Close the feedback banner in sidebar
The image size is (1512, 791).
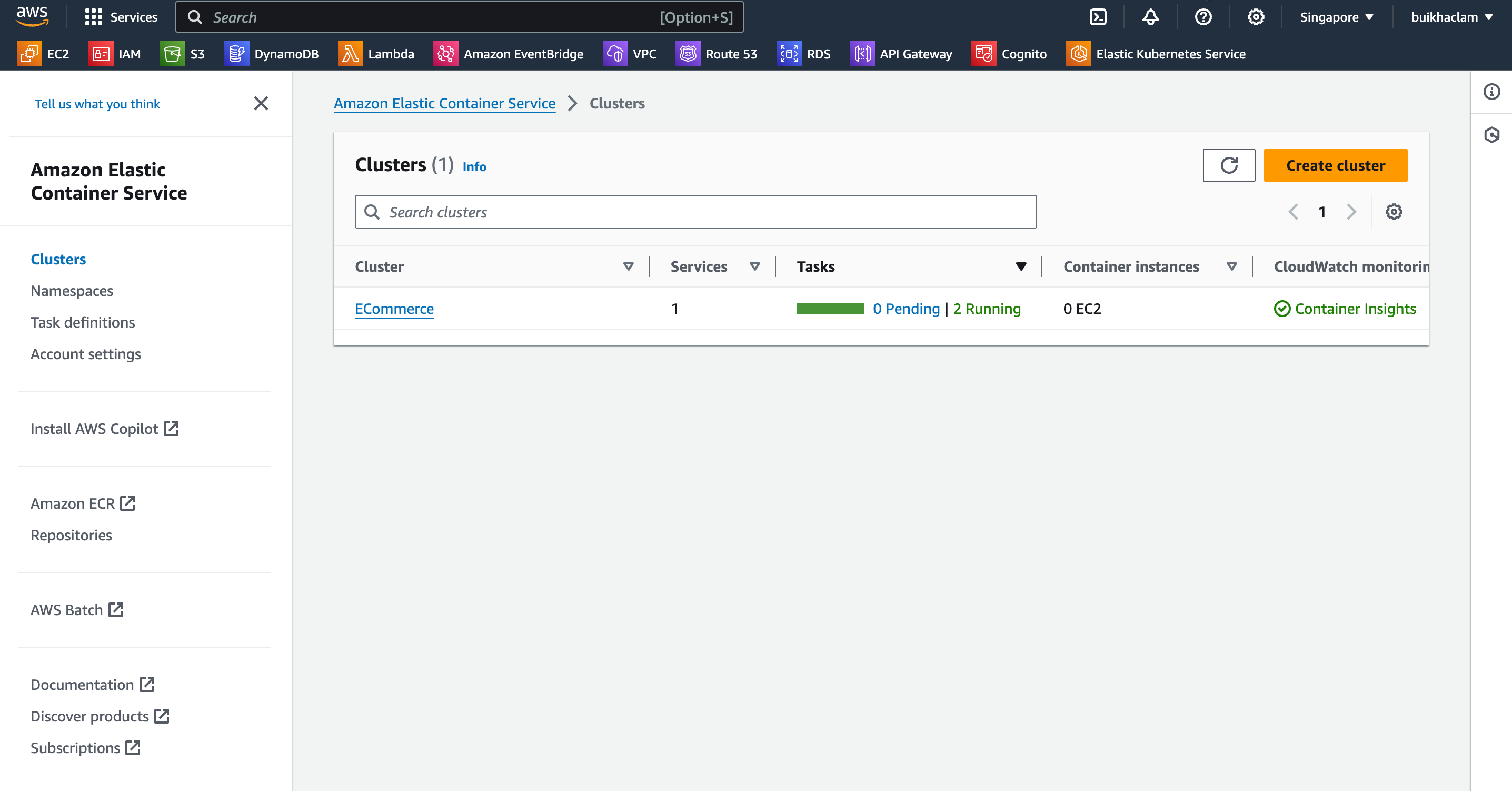point(261,103)
